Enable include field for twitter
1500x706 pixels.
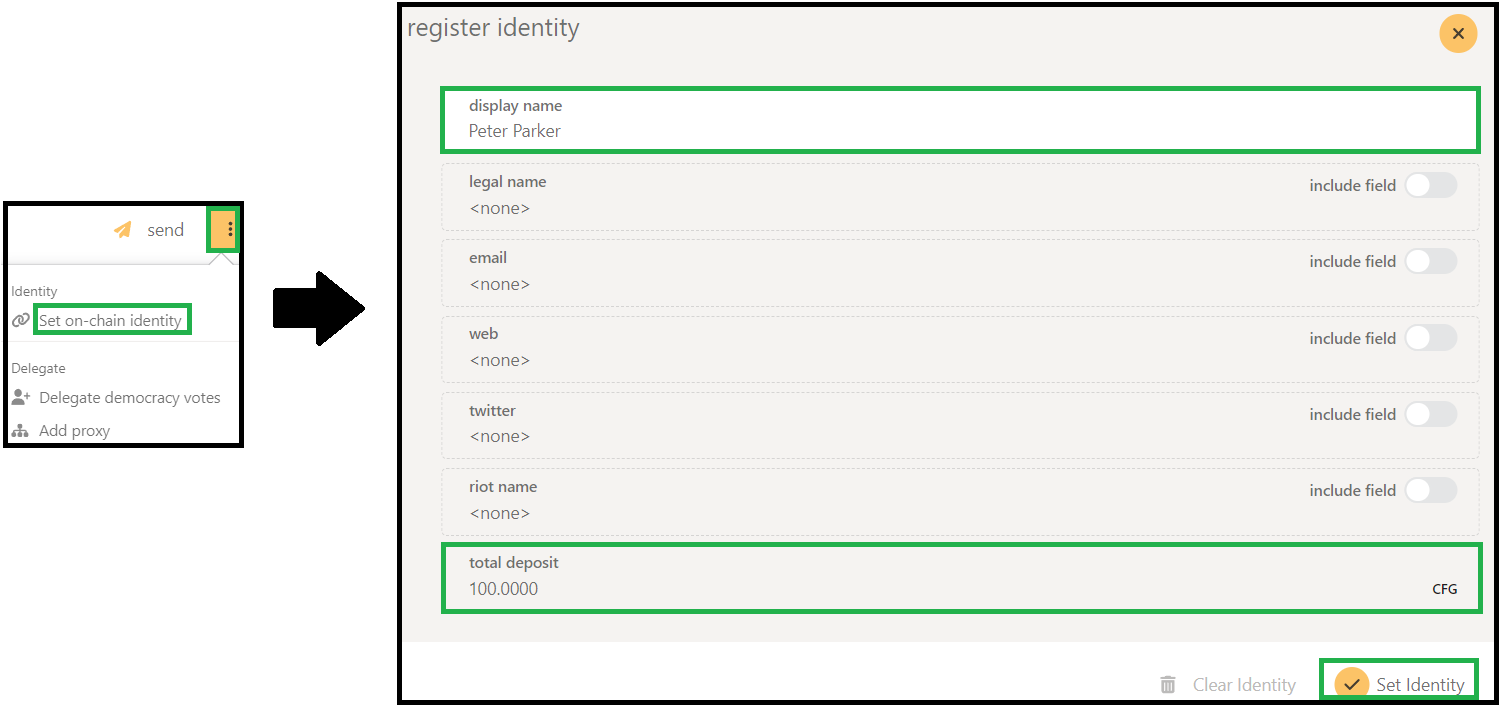[1430, 414]
